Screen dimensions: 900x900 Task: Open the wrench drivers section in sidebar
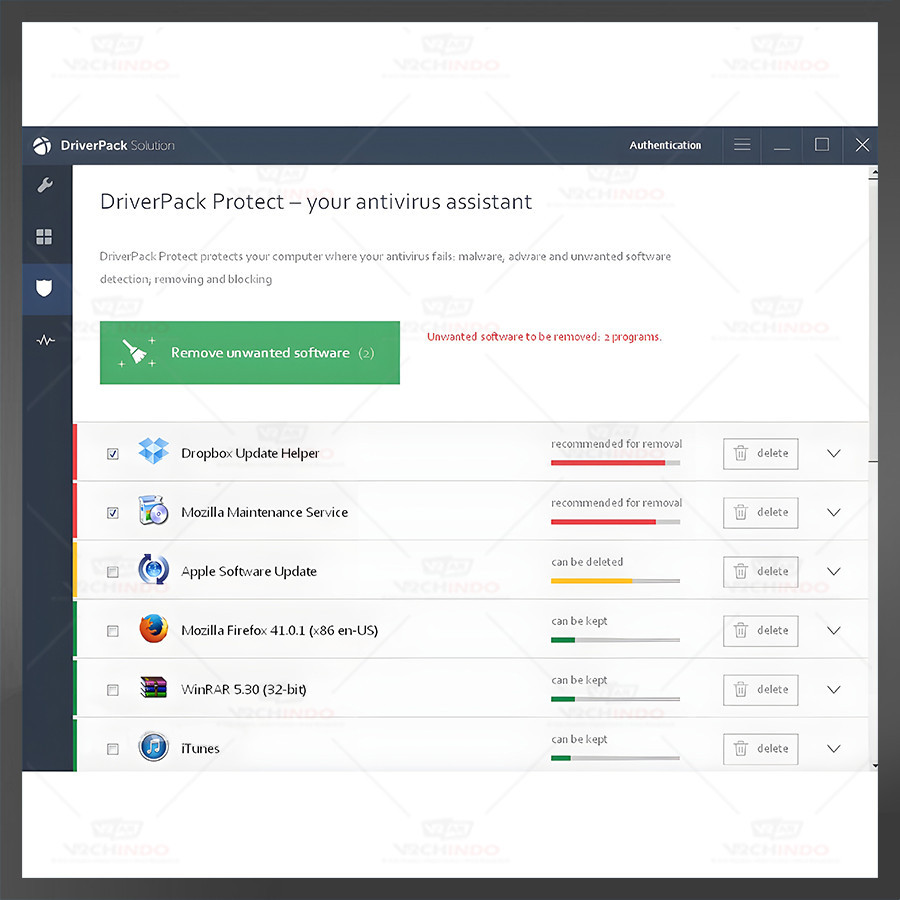pyautogui.click(x=45, y=185)
